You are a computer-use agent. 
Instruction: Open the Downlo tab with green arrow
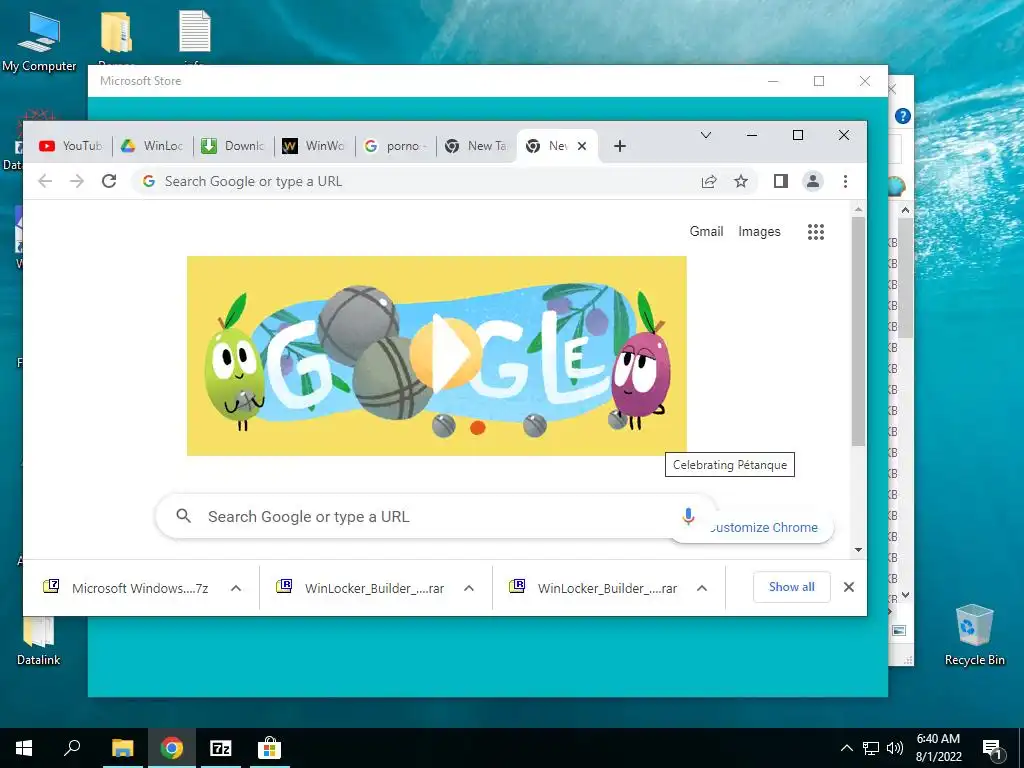click(232, 146)
